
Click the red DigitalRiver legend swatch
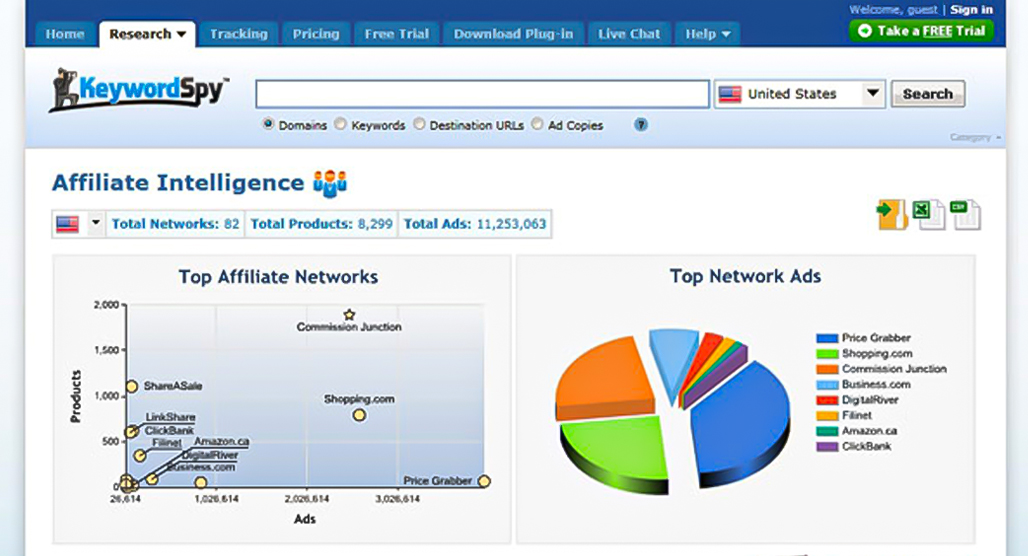[x=827, y=400]
